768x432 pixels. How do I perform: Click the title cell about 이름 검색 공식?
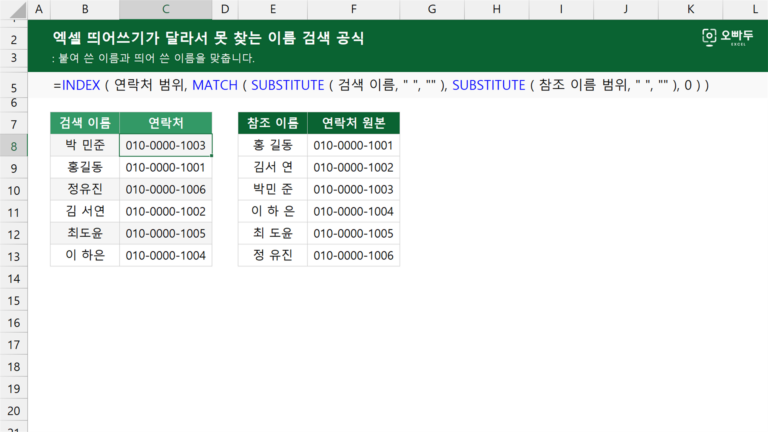208,38
